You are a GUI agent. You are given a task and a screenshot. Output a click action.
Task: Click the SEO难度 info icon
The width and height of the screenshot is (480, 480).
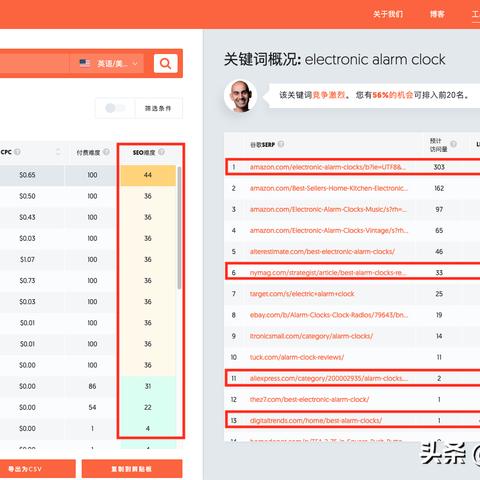coord(161,152)
